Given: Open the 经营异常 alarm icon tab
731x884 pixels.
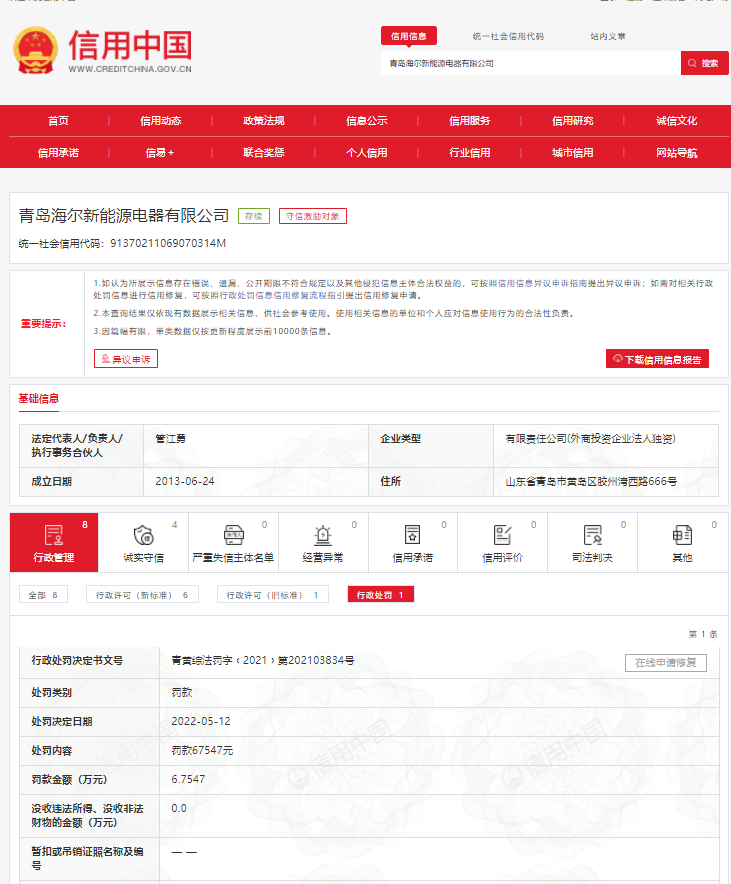Looking at the screenshot, I should (x=323, y=542).
